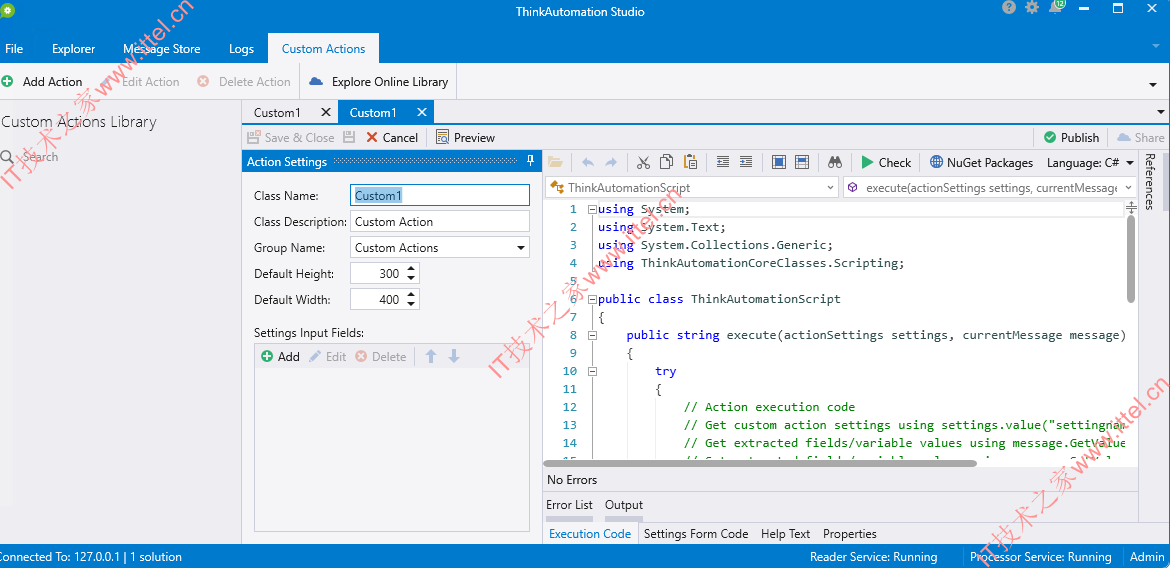Open the Group Name dropdown
Image resolution: width=1170 pixels, height=568 pixels.
coord(520,248)
